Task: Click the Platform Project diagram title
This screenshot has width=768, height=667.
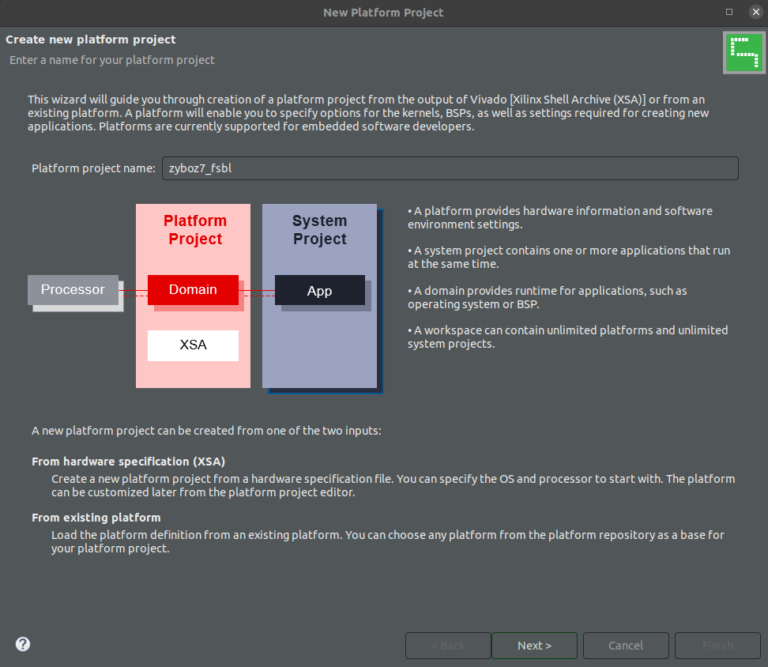Action: [x=195, y=230]
